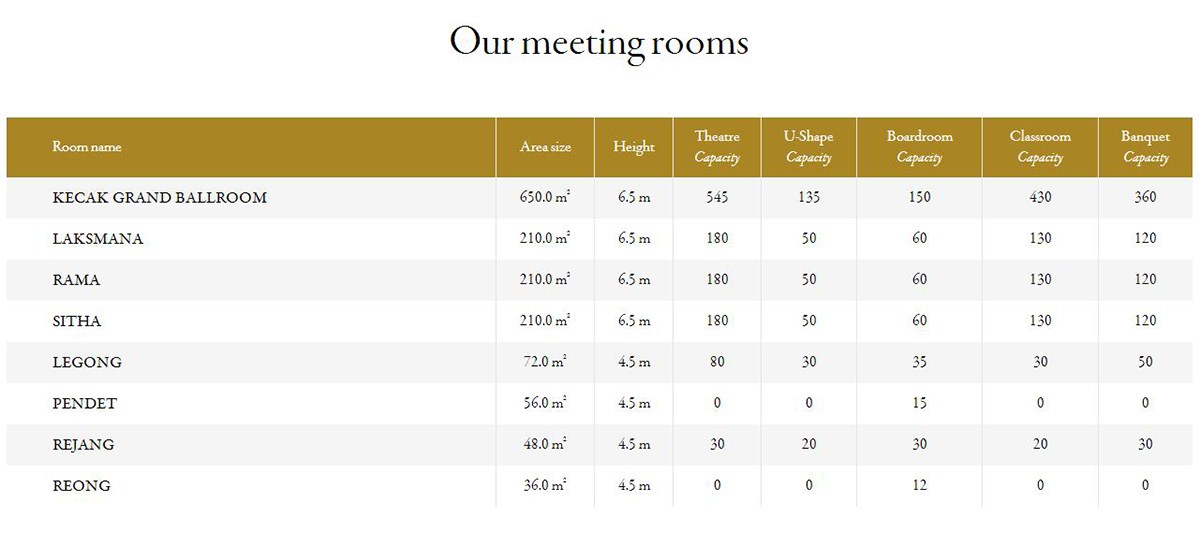Viewport: 1200px width, 540px height.
Task: Select the 'Classroom Capacity' column header
Action: coord(1040,147)
